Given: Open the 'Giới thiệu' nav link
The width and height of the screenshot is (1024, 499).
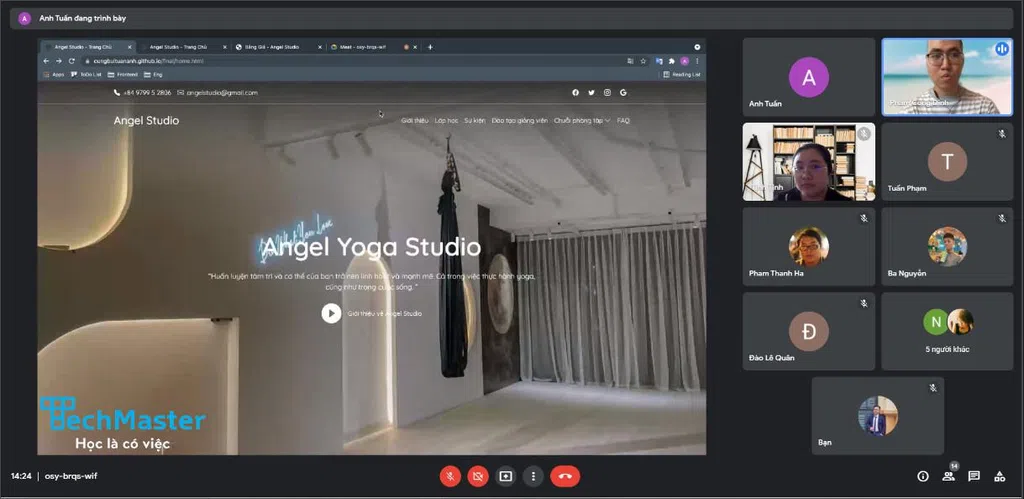Looking at the screenshot, I should pos(415,121).
